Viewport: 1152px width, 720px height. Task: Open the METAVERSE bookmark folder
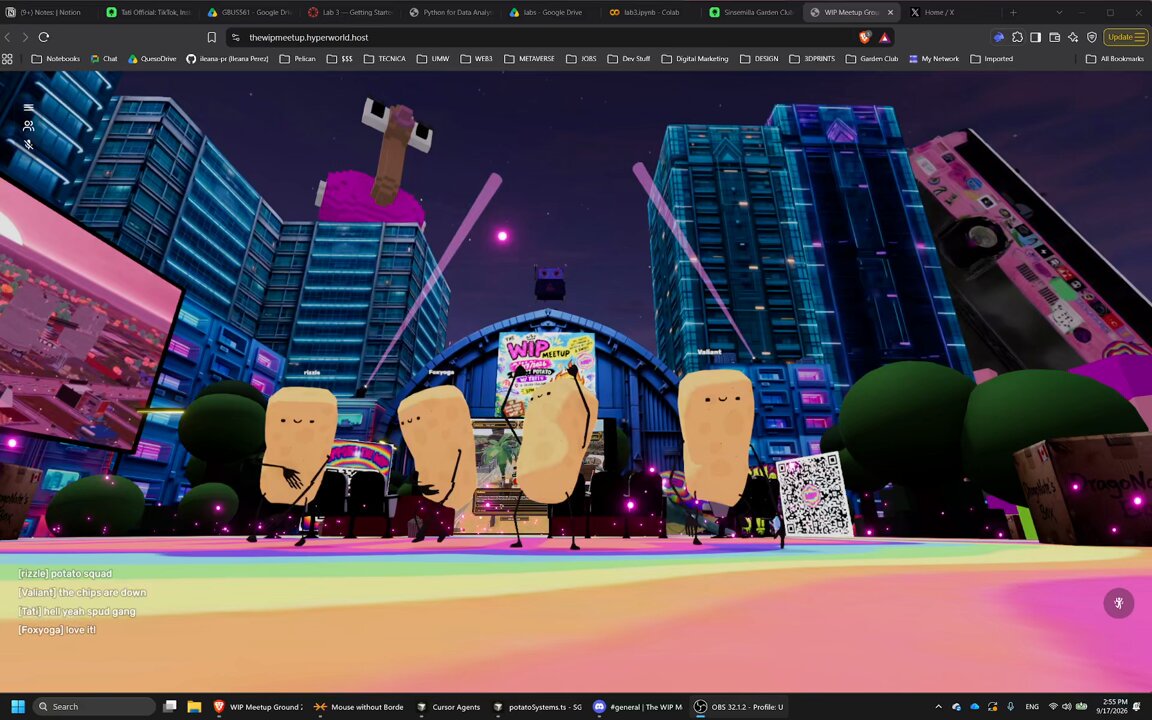[x=530, y=59]
